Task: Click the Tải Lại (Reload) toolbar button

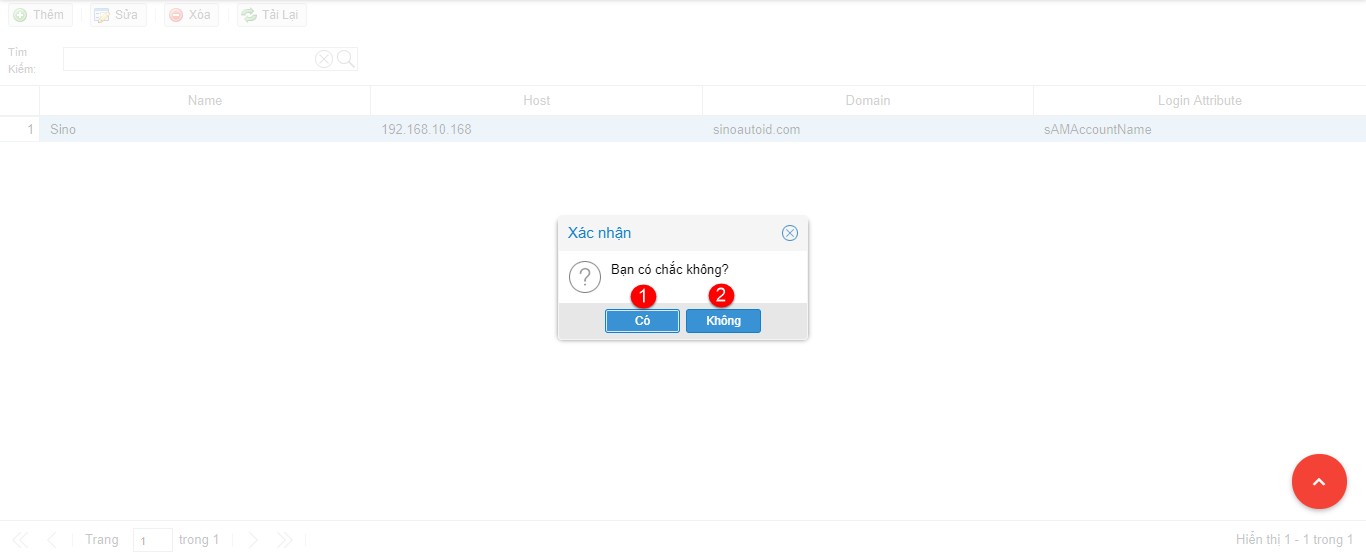Action: point(272,15)
